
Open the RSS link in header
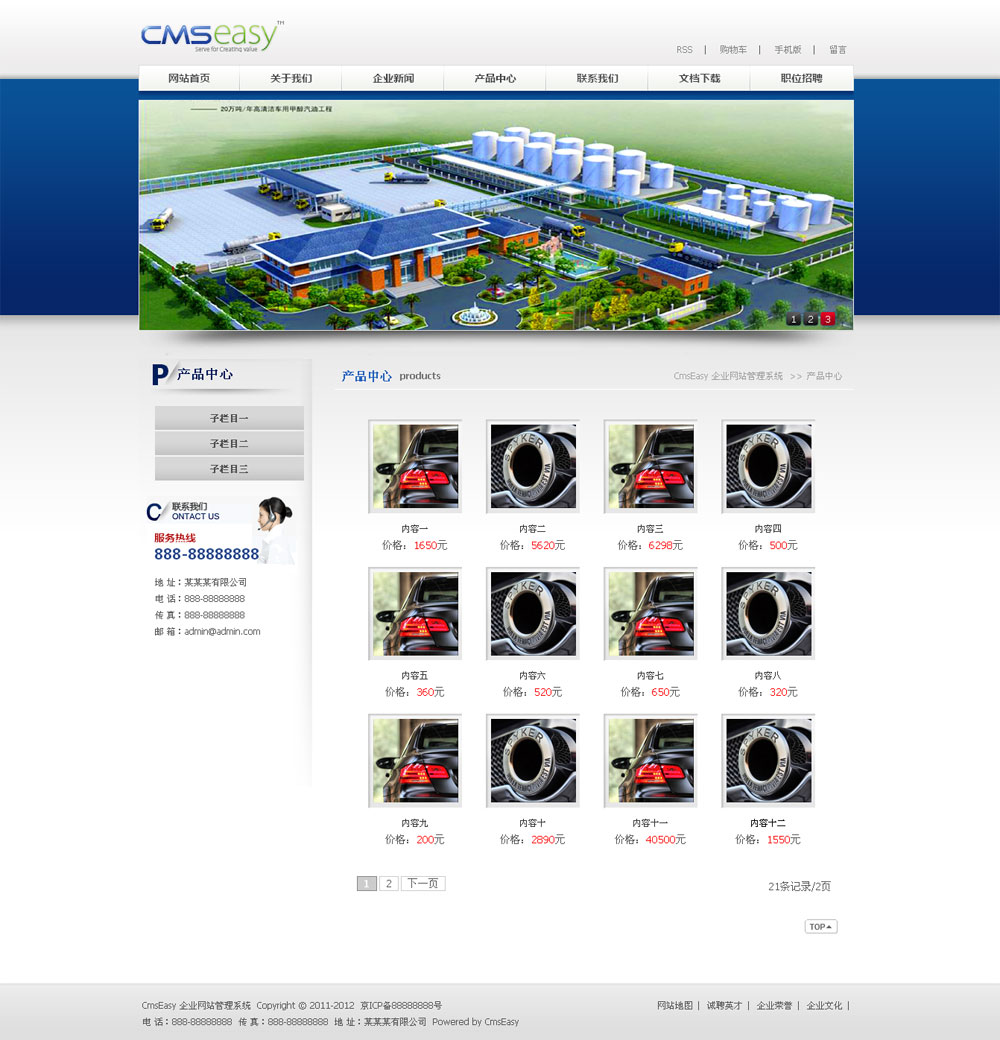684,50
